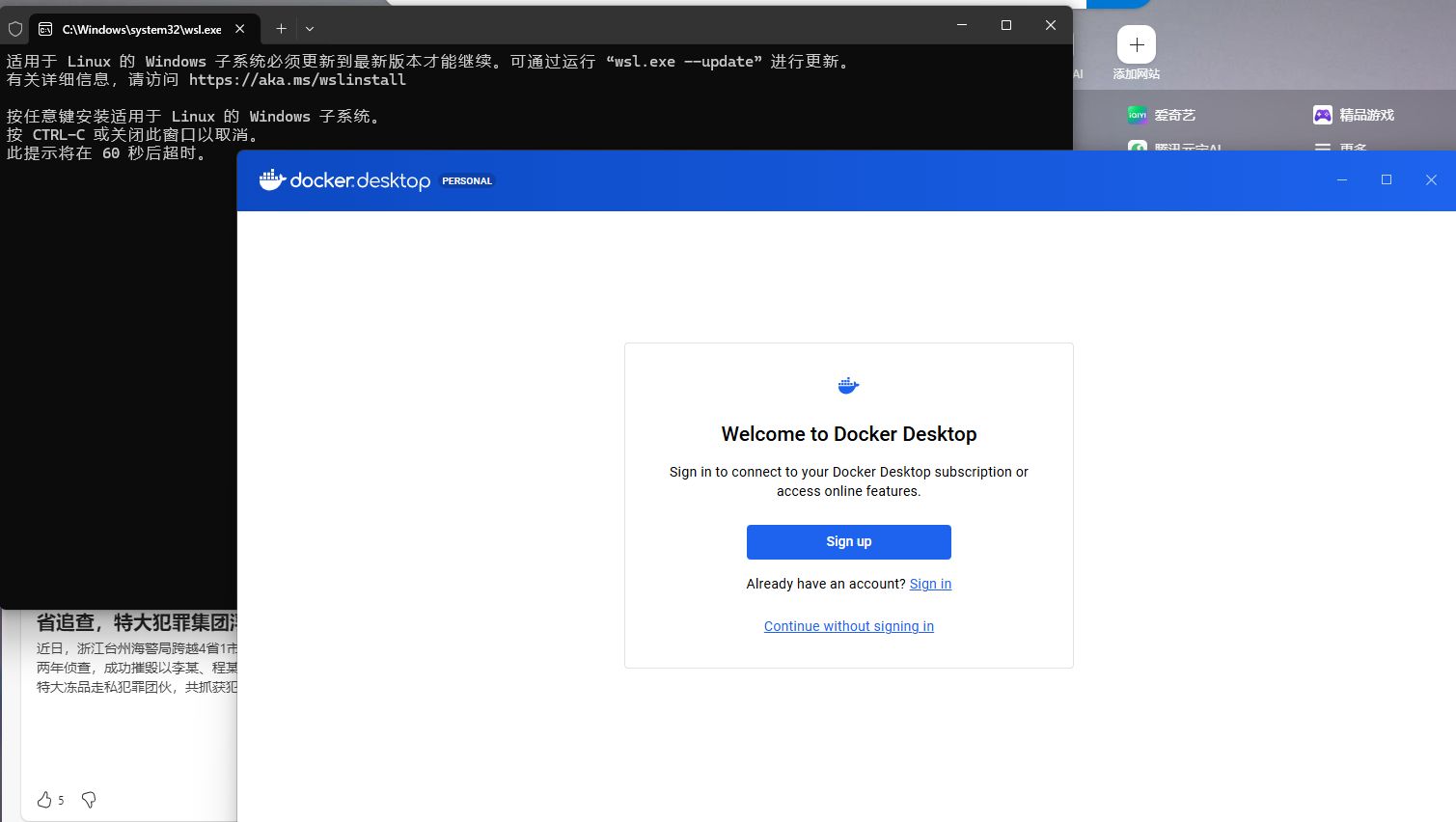Screen dimensions: 1456x822
Task: Choose Continue without signing in
Action: pyautogui.click(x=849, y=626)
